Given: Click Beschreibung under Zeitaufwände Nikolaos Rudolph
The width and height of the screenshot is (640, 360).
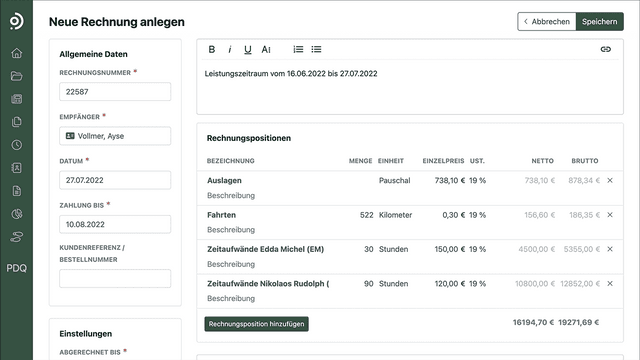Looking at the screenshot, I should [x=231, y=298].
